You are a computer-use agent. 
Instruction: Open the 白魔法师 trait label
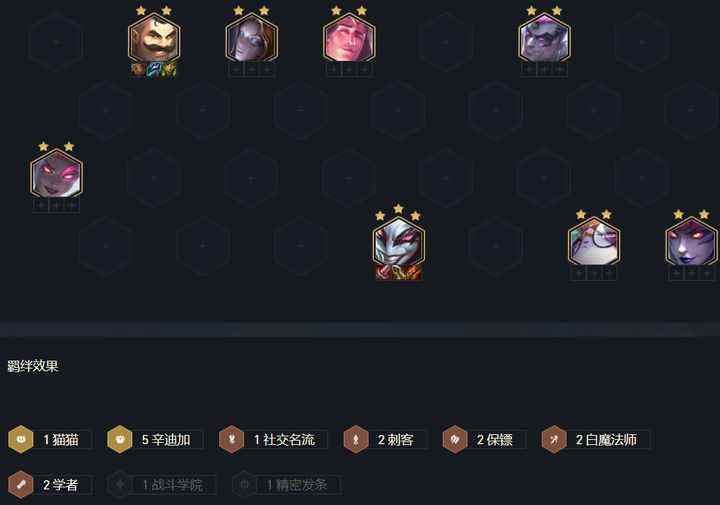(606, 440)
